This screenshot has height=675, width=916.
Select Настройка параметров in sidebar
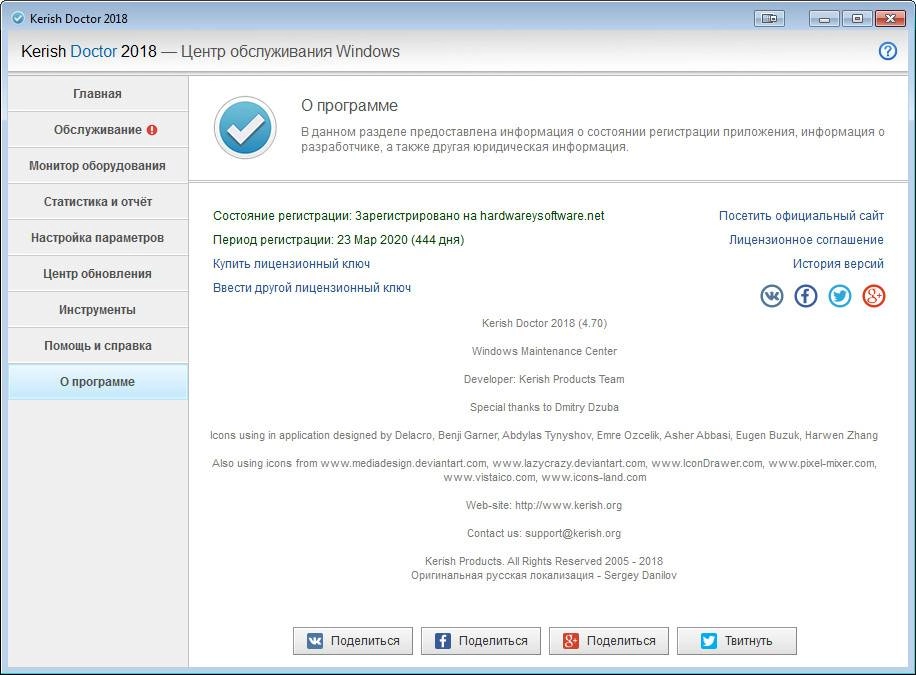pos(98,238)
